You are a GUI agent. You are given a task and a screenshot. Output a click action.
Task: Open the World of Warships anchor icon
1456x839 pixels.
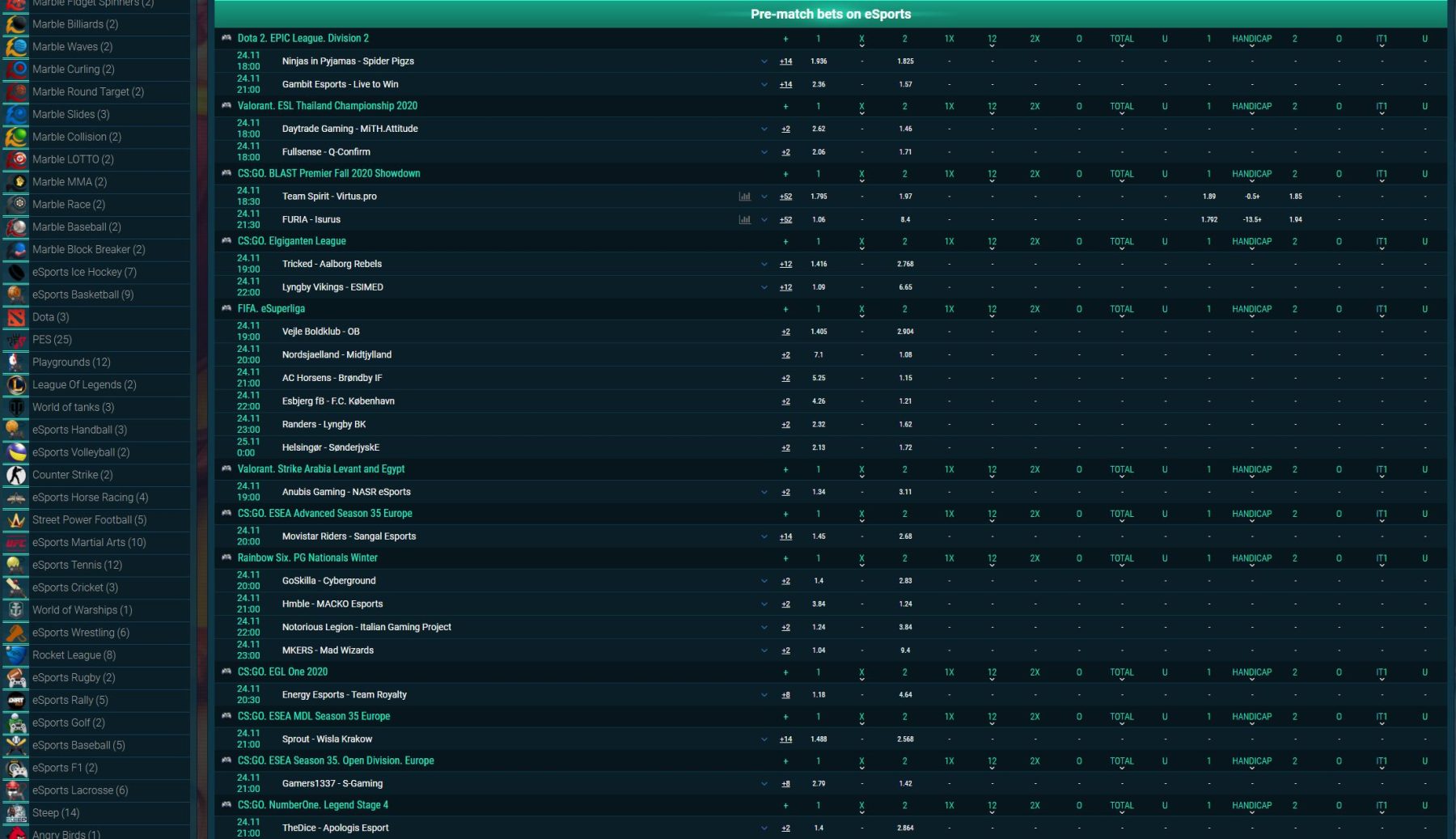(16, 610)
